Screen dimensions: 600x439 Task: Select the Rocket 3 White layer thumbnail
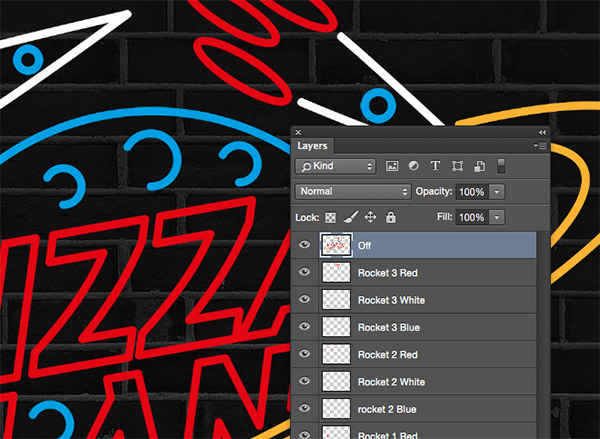tap(336, 300)
